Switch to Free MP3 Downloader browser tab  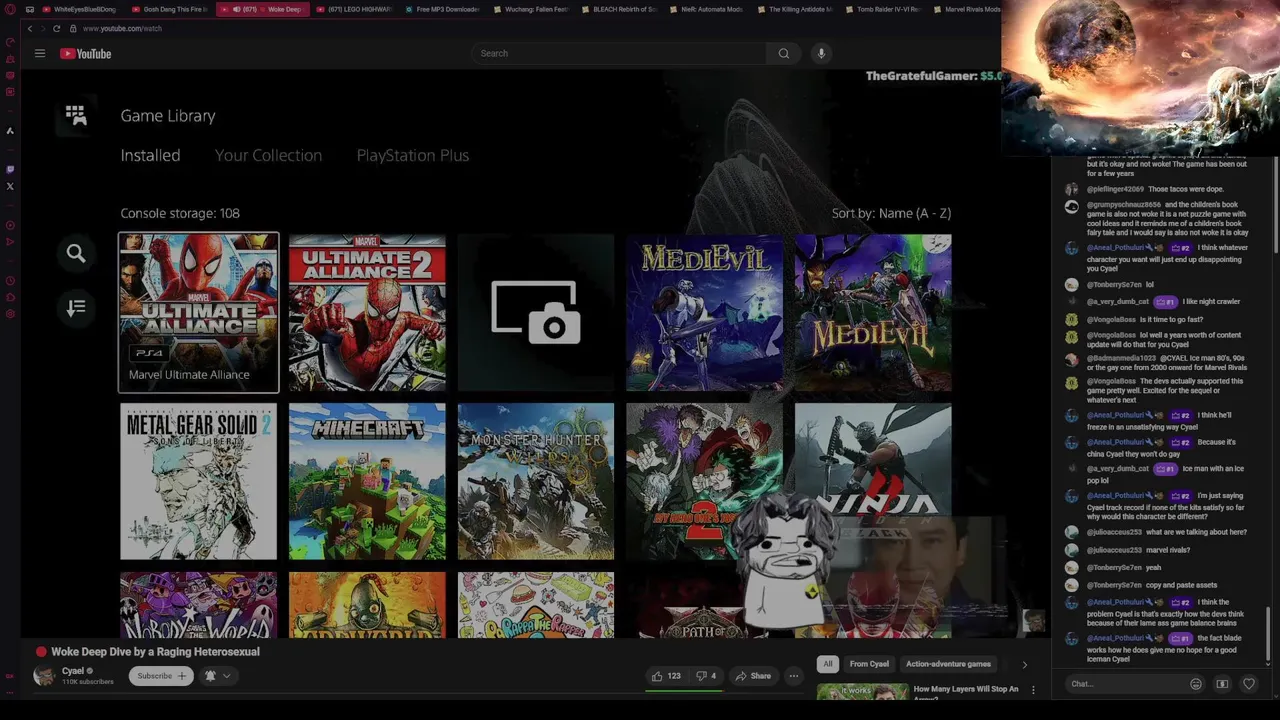coord(441,9)
